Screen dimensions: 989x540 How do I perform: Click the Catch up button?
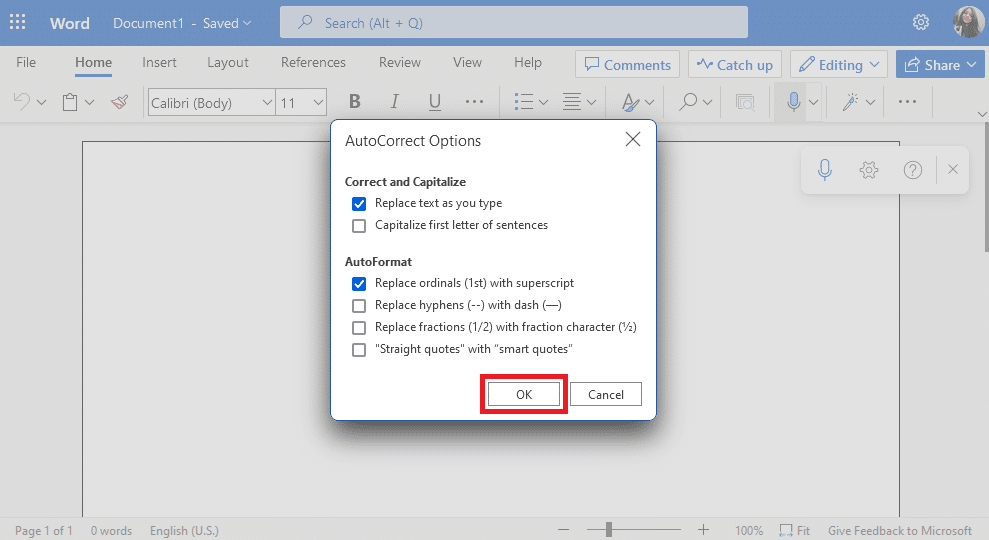click(x=735, y=64)
